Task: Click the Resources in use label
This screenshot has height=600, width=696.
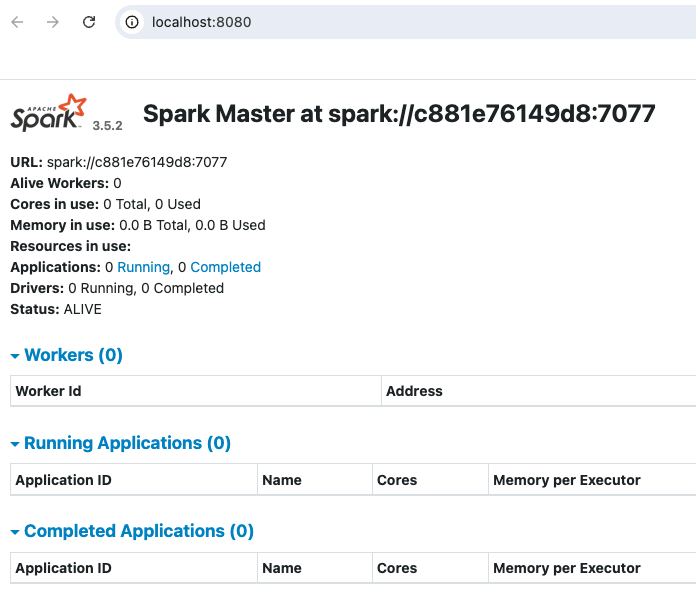Action: [x=71, y=246]
